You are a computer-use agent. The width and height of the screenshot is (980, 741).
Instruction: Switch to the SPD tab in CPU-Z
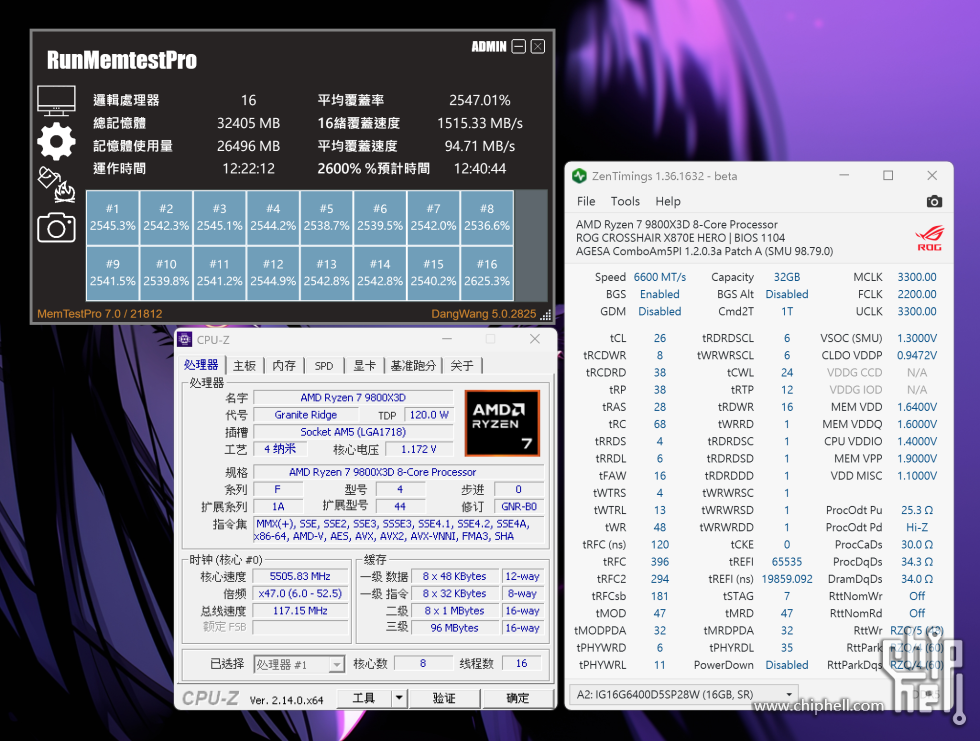pyautogui.click(x=324, y=366)
